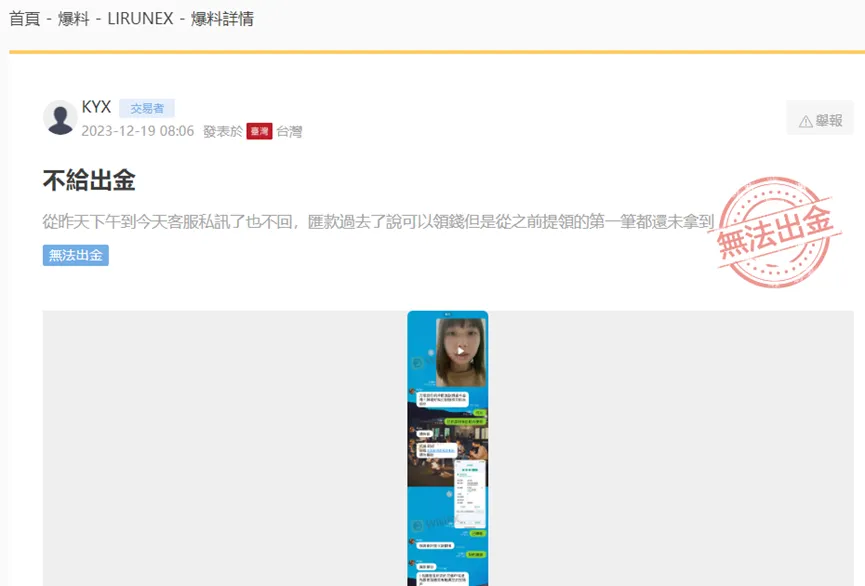Open the chat screenshot thumbnail
Screen dimensions: 865x586
tap(447, 448)
